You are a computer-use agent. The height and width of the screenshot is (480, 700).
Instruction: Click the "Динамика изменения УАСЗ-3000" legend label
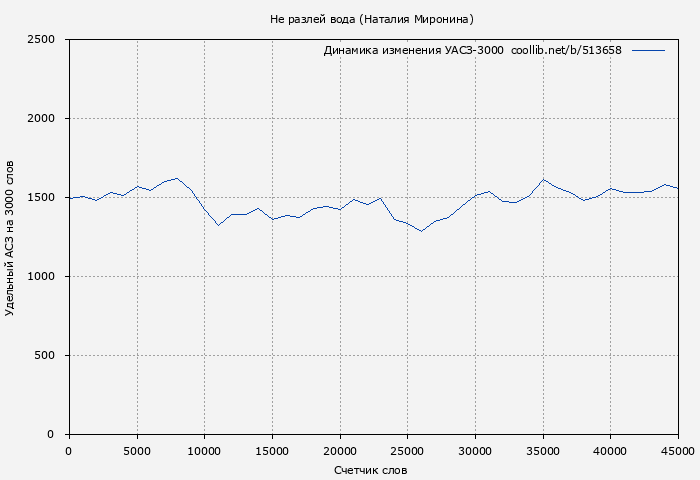click(x=413, y=51)
